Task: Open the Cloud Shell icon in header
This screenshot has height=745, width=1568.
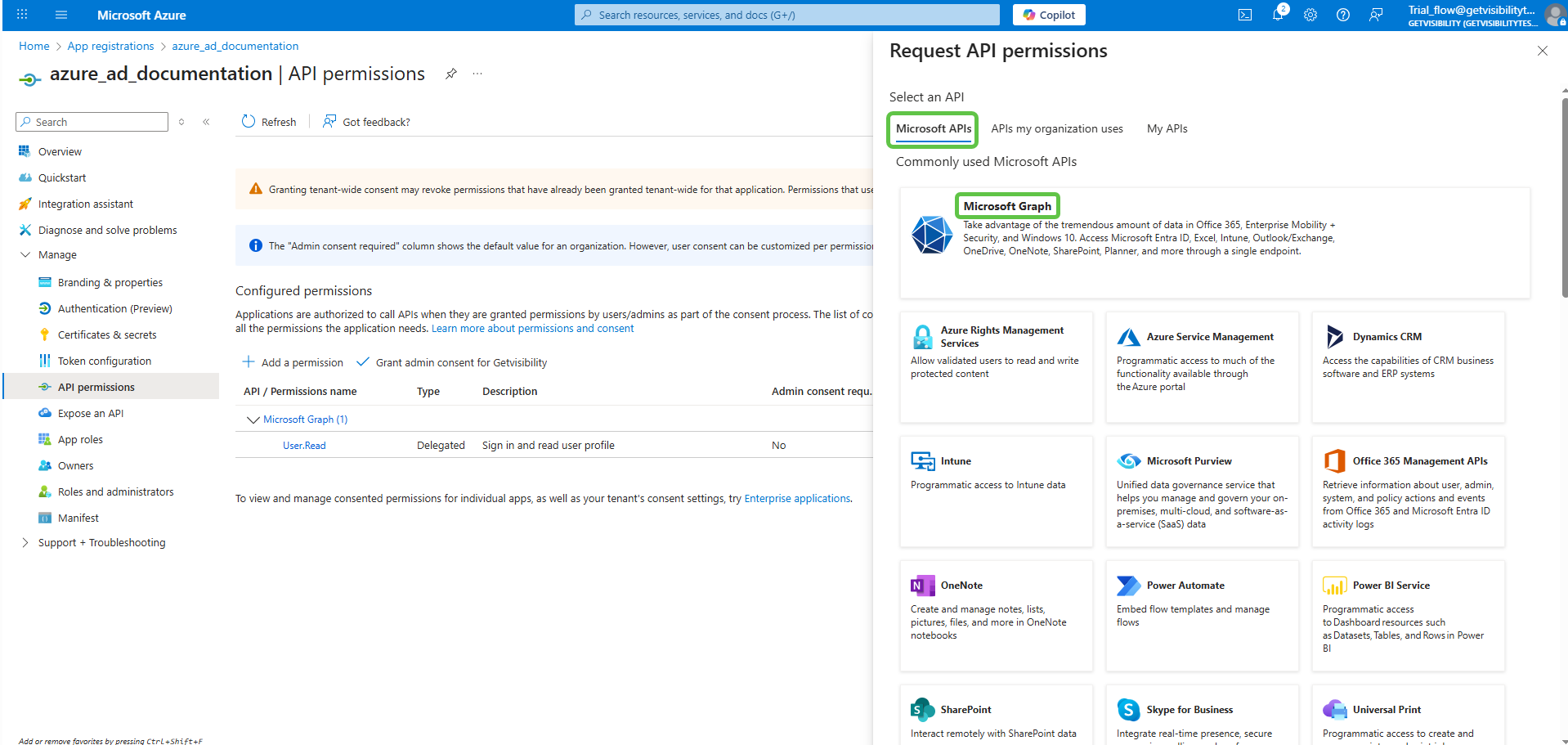Action: [1244, 15]
